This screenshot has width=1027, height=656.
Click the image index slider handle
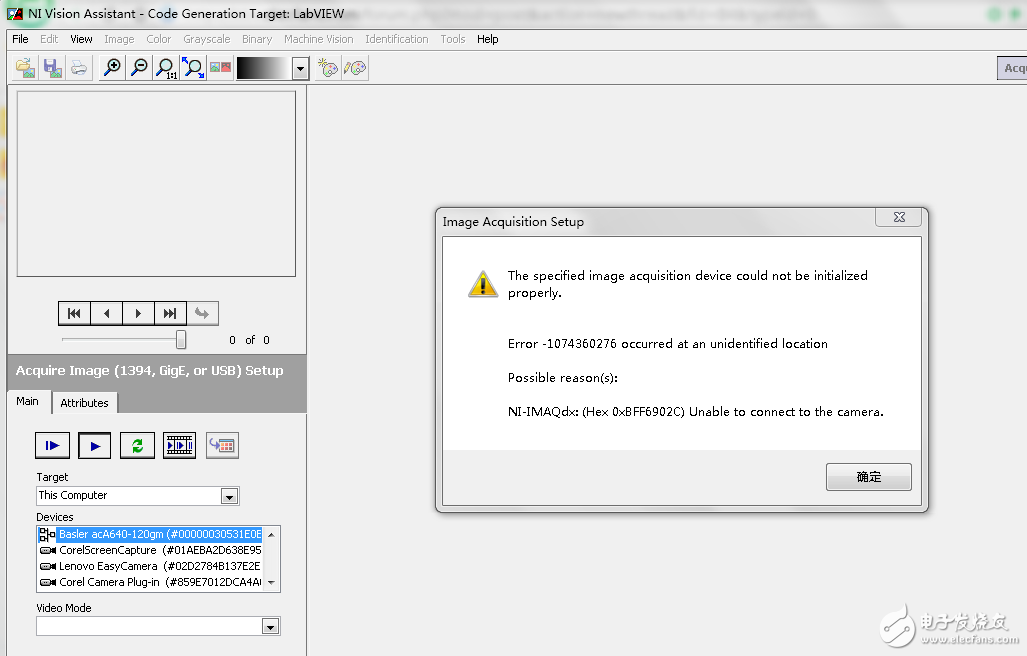tap(181, 339)
